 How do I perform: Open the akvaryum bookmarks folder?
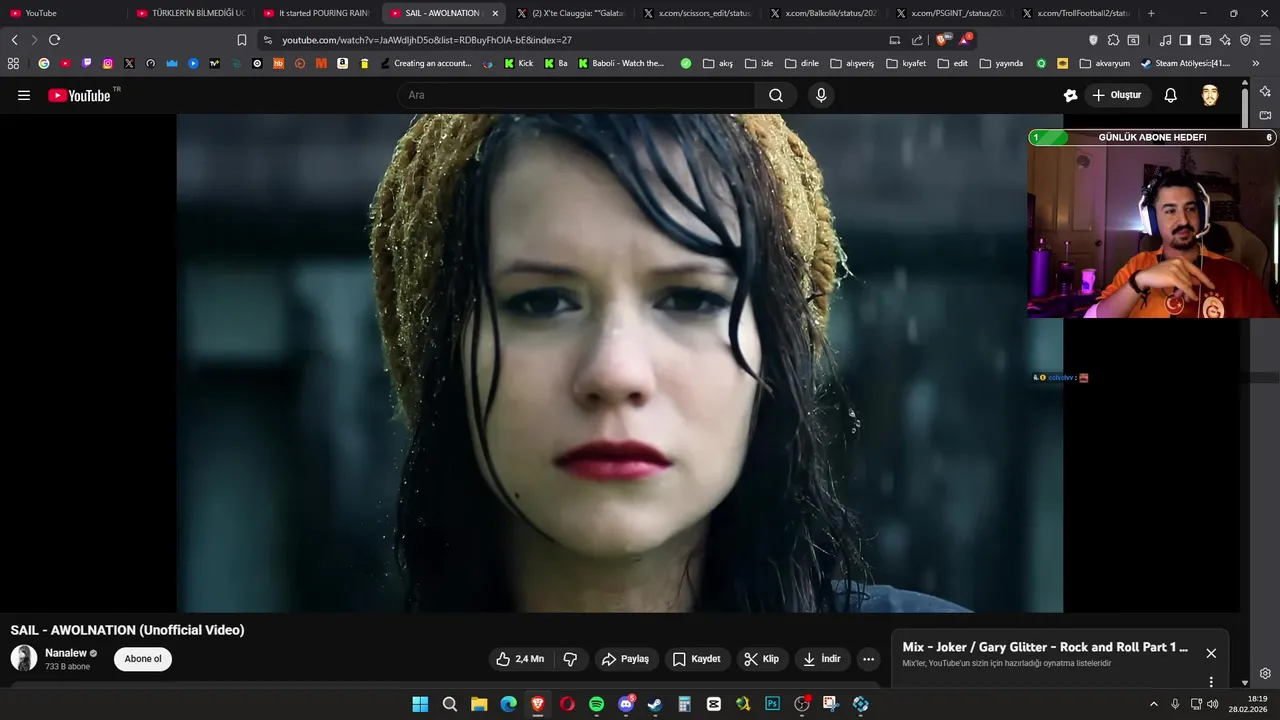(x=1104, y=63)
